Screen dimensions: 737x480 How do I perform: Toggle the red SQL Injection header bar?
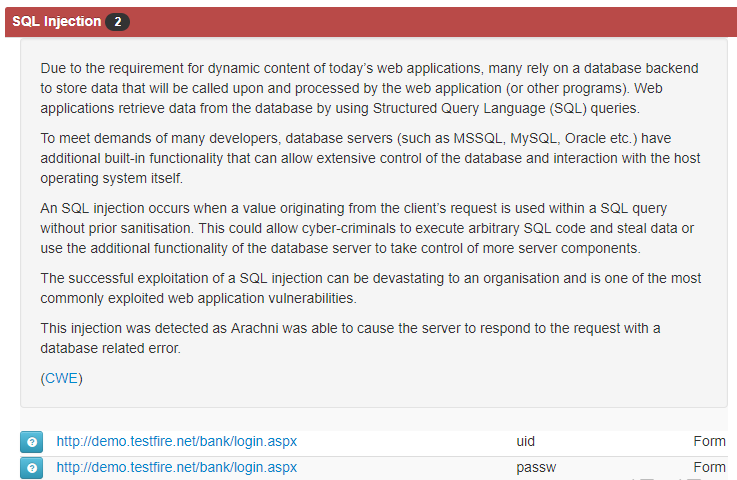(371, 22)
